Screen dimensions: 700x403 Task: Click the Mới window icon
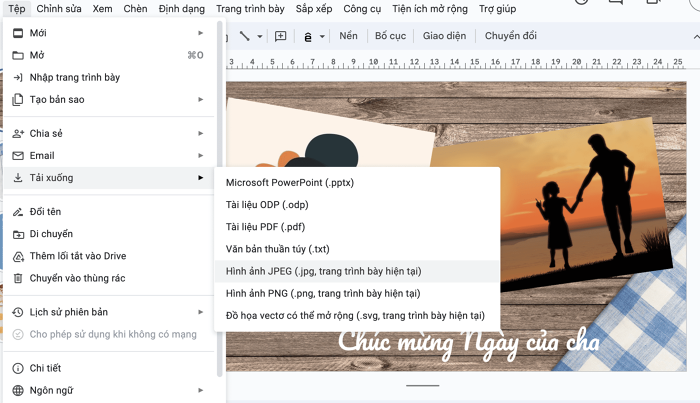(x=18, y=33)
